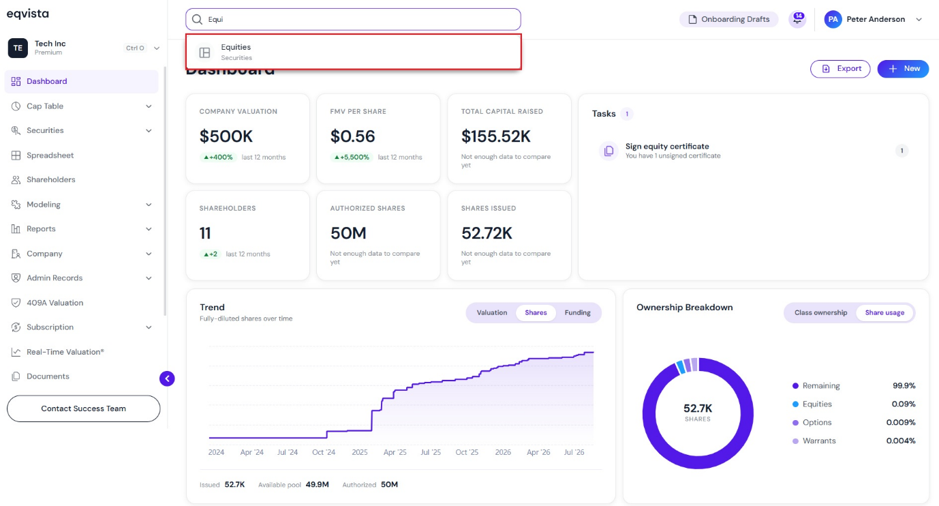Click the Securities sidebar icon

16,131
